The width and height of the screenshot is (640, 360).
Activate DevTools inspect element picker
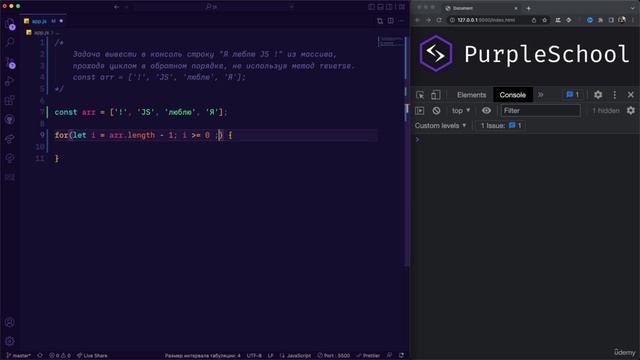[420, 95]
